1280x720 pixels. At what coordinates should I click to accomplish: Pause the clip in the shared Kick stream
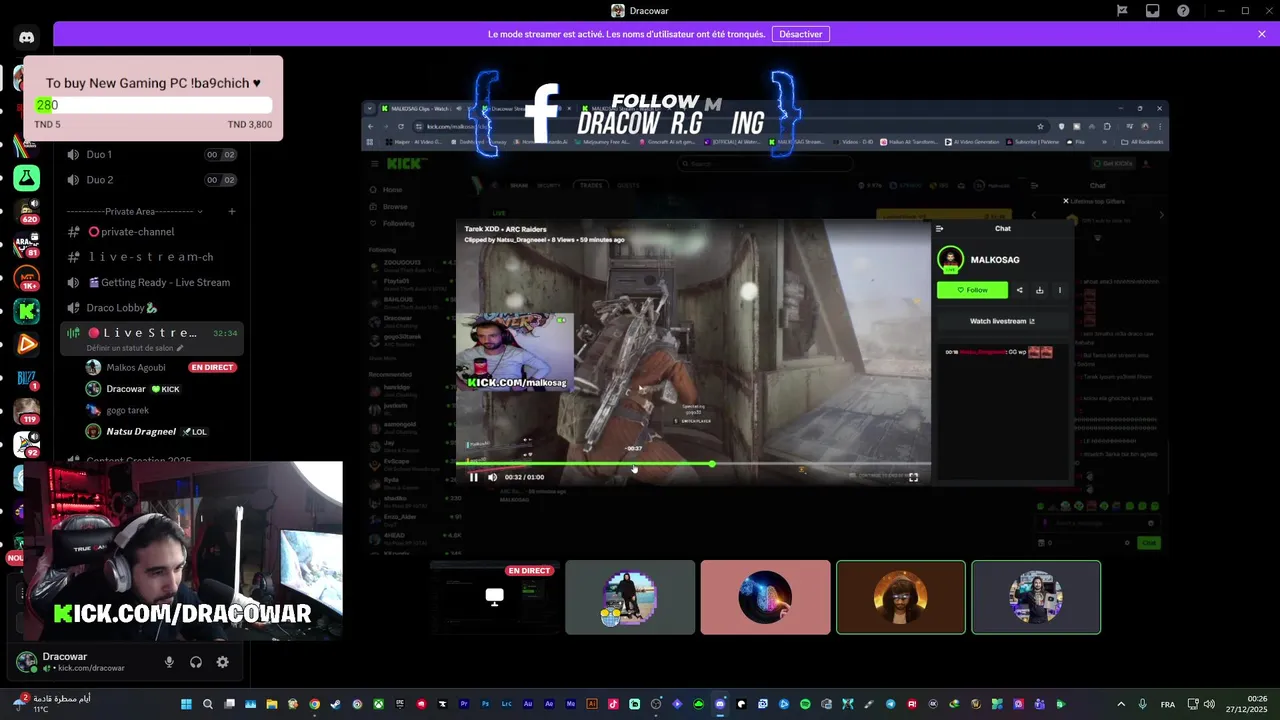pyautogui.click(x=474, y=477)
